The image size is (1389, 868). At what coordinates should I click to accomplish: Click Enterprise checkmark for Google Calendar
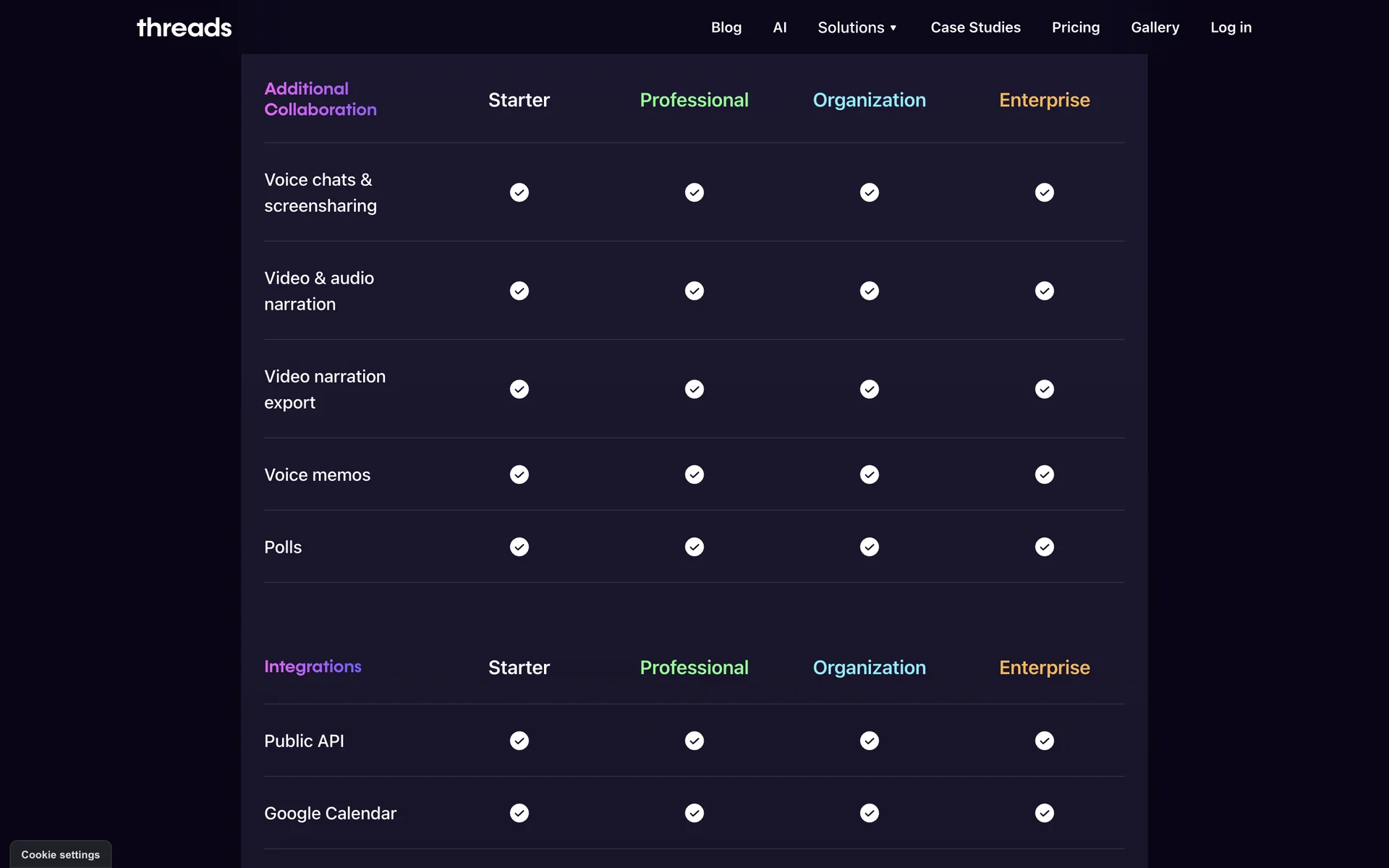coord(1044,813)
